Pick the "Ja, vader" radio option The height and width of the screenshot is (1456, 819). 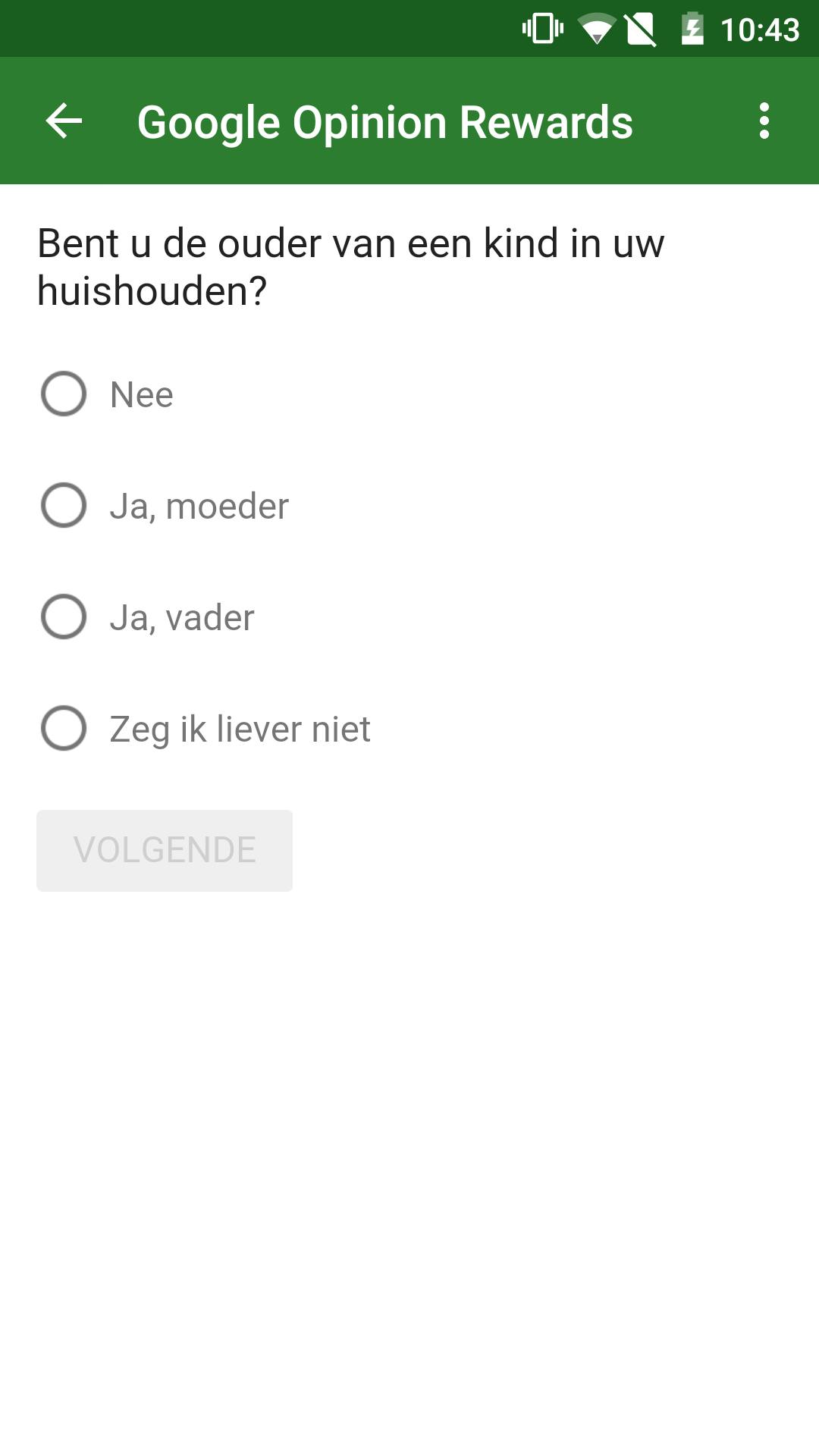pos(64,617)
